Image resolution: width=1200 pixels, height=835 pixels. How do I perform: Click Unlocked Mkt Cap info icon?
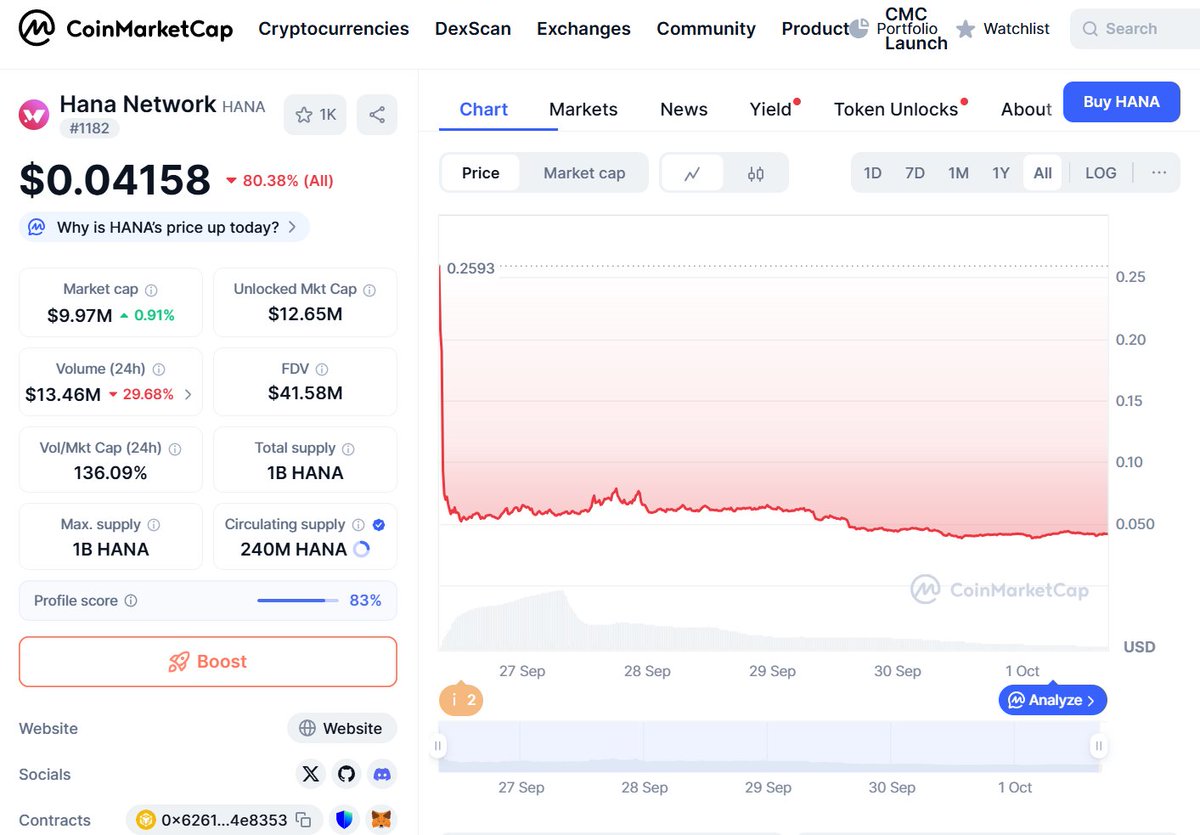pos(369,290)
